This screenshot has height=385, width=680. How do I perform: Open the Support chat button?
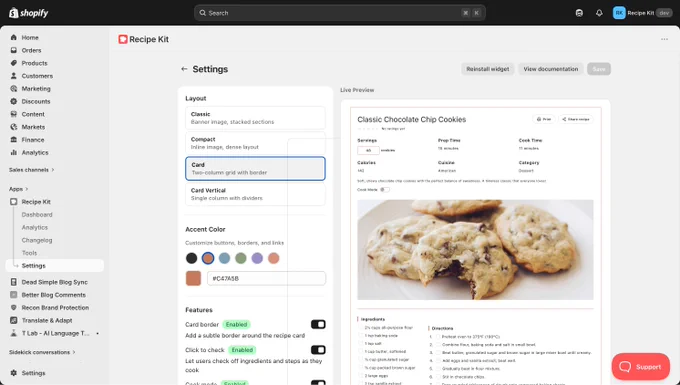641,367
